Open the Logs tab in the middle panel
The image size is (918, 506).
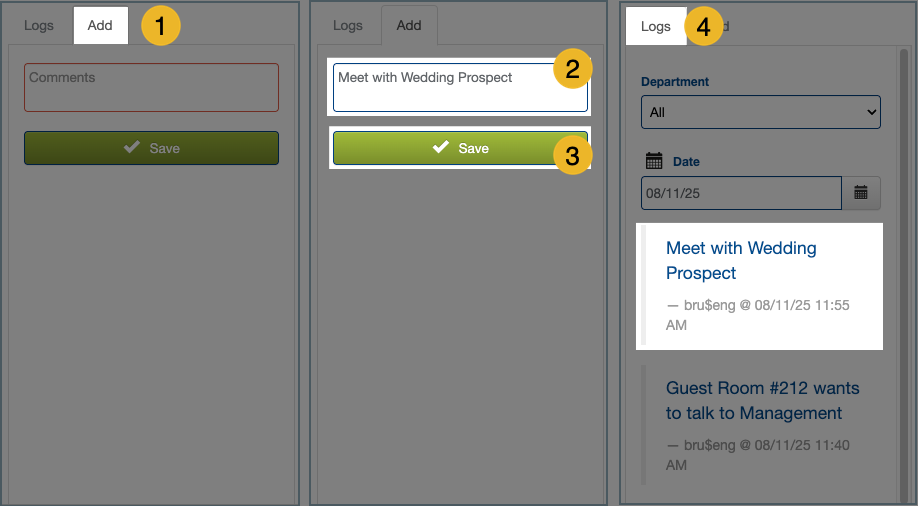348,26
